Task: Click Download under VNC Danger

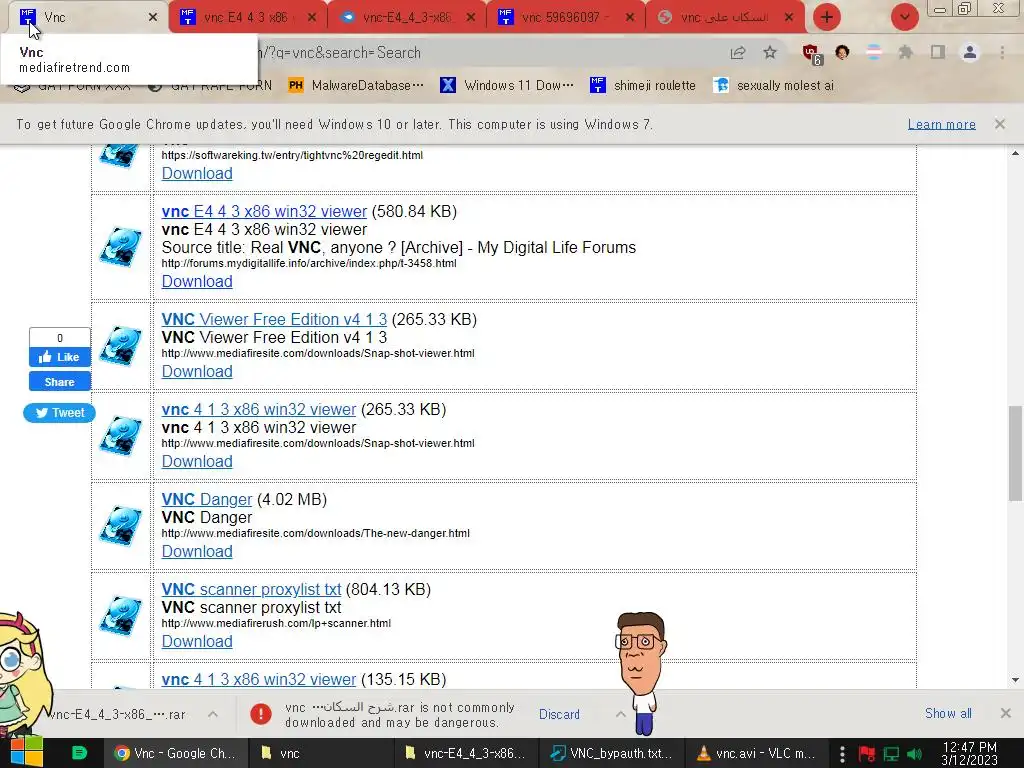Action: (x=197, y=552)
